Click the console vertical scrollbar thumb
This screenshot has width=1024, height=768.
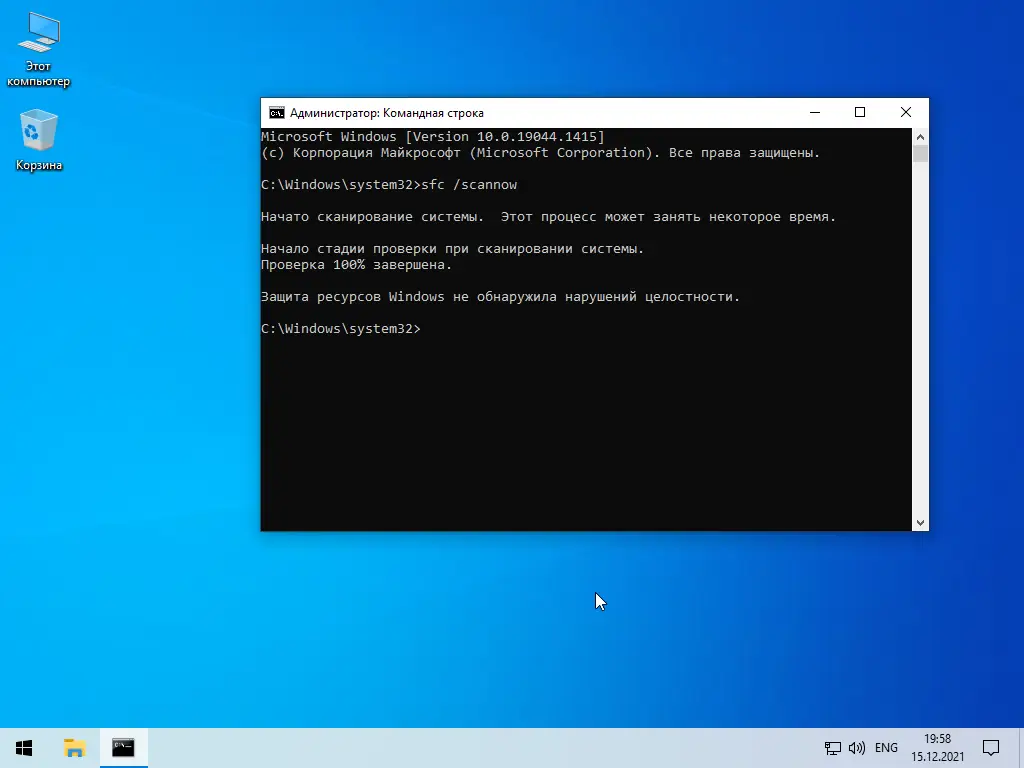[x=920, y=153]
